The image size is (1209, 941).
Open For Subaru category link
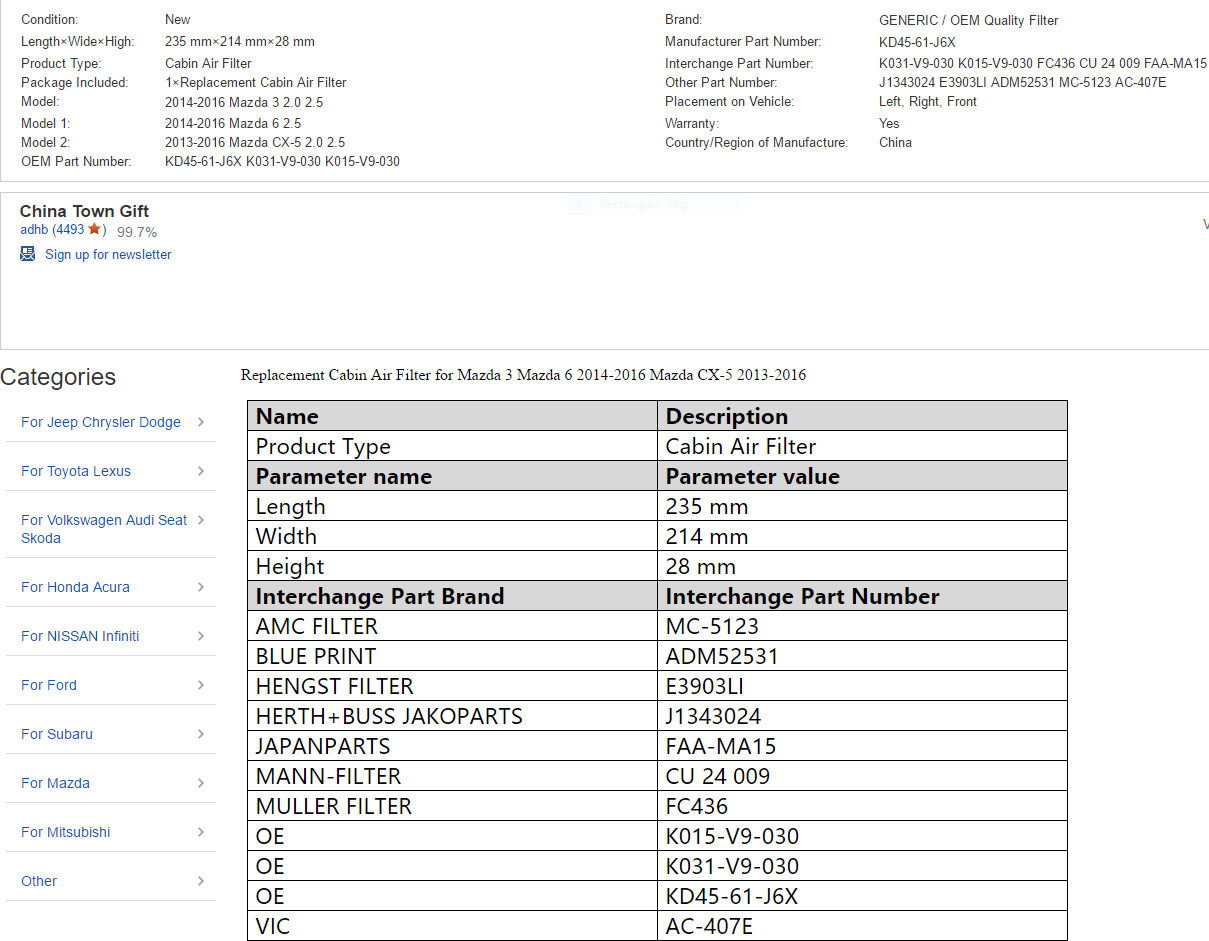(x=57, y=734)
